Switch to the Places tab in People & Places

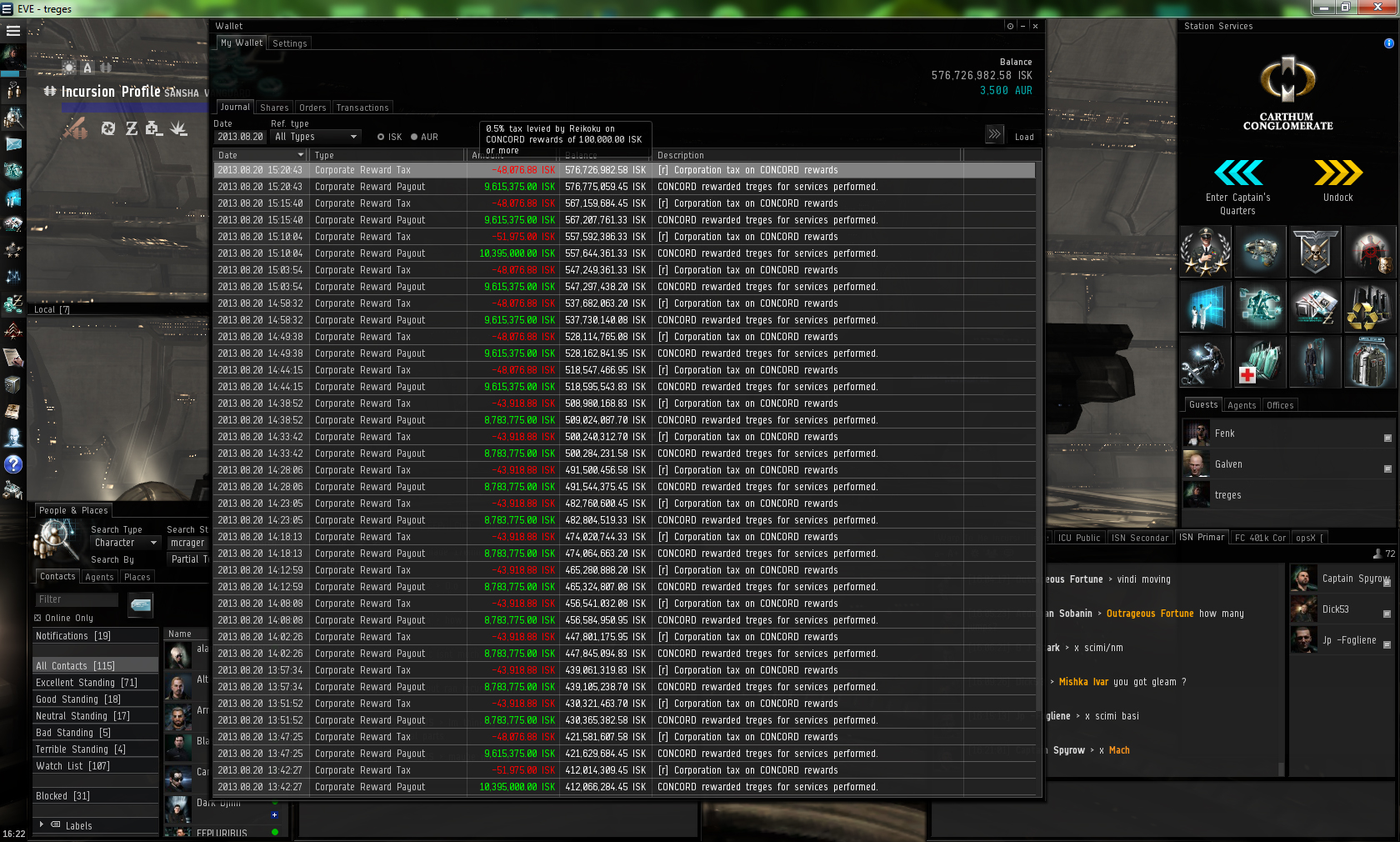137,577
